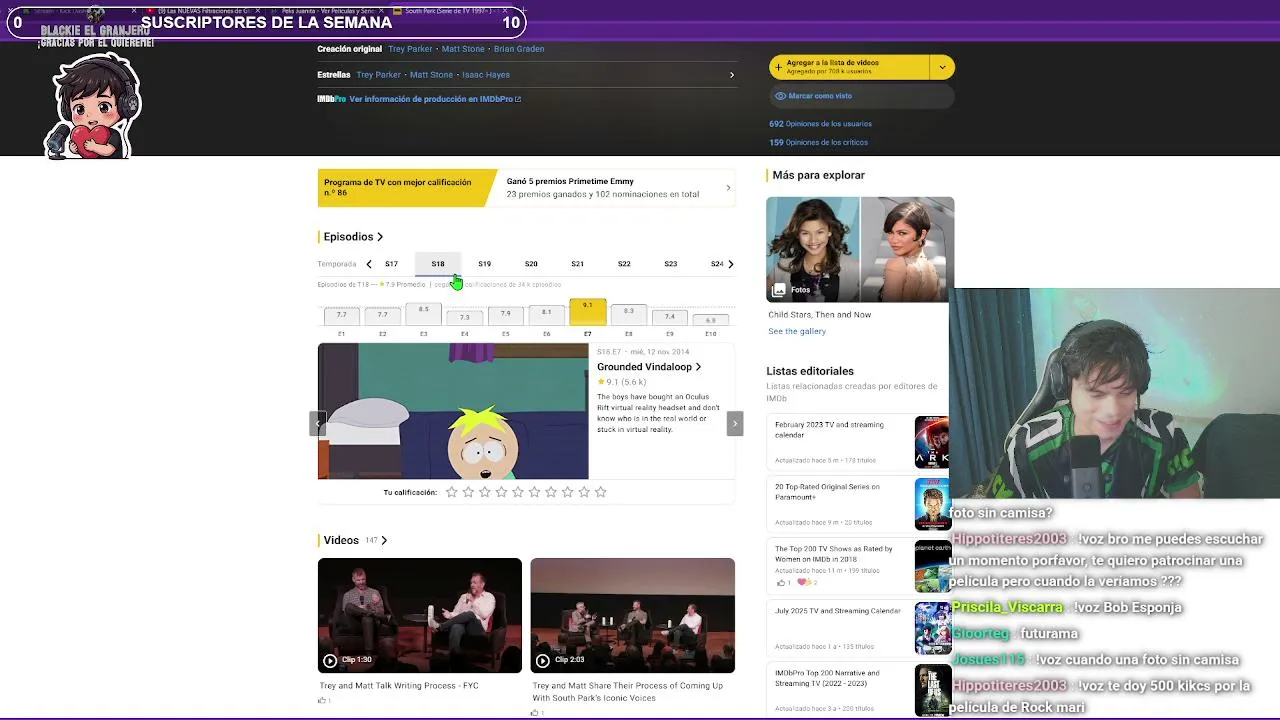1280x720 pixels.
Task: Rate the episode ten stars
Action: click(601, 492)
